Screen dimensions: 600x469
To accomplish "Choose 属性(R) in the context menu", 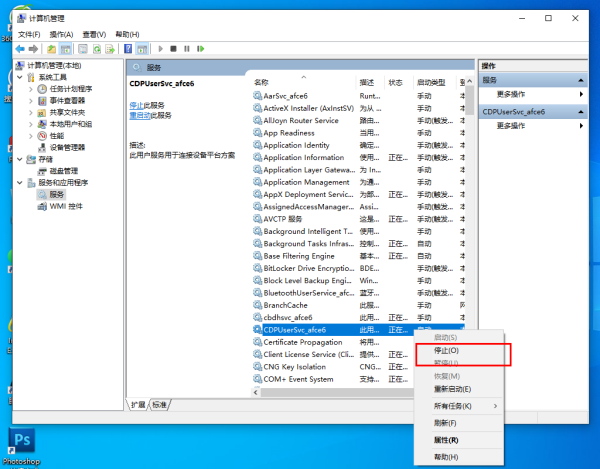I will (x=446, y=440).
